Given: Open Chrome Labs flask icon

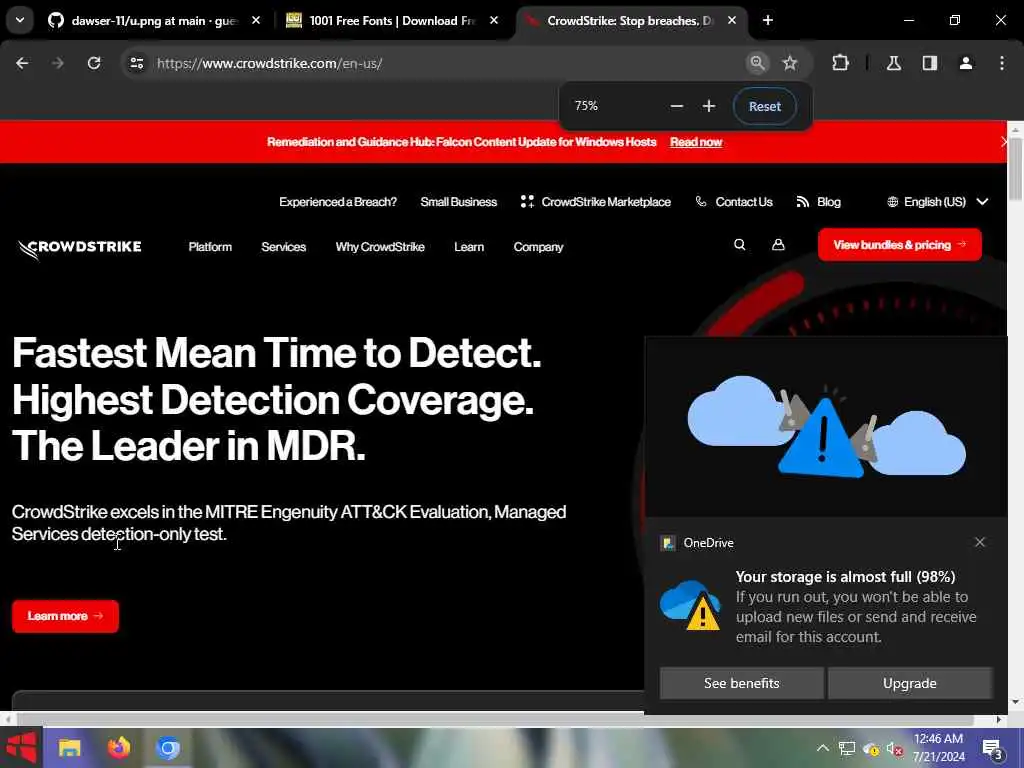Looking at the screenshot, I should coord(894,63).
